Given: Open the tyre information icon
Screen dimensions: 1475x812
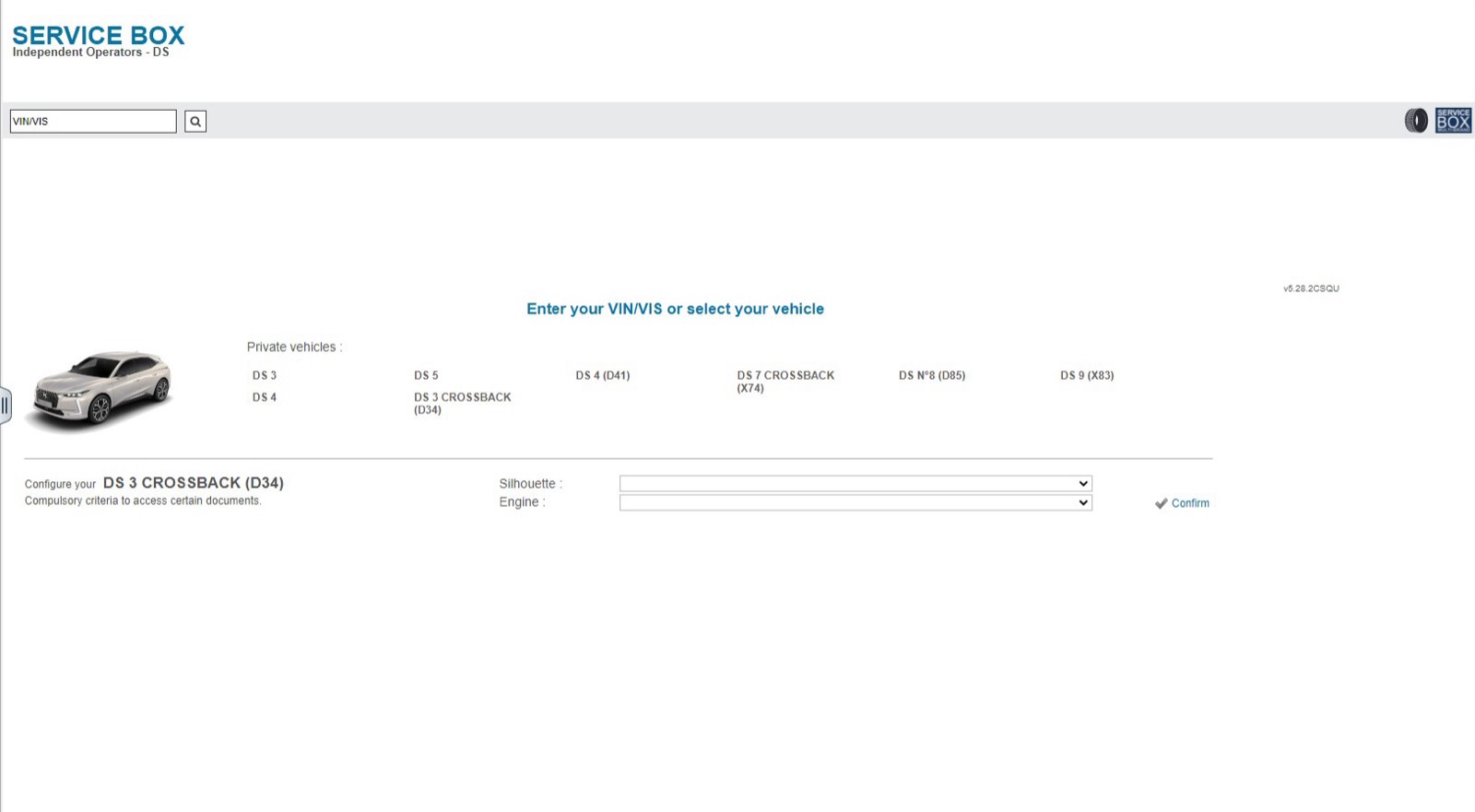Looking at the screenshot, I should [1416, 120].
